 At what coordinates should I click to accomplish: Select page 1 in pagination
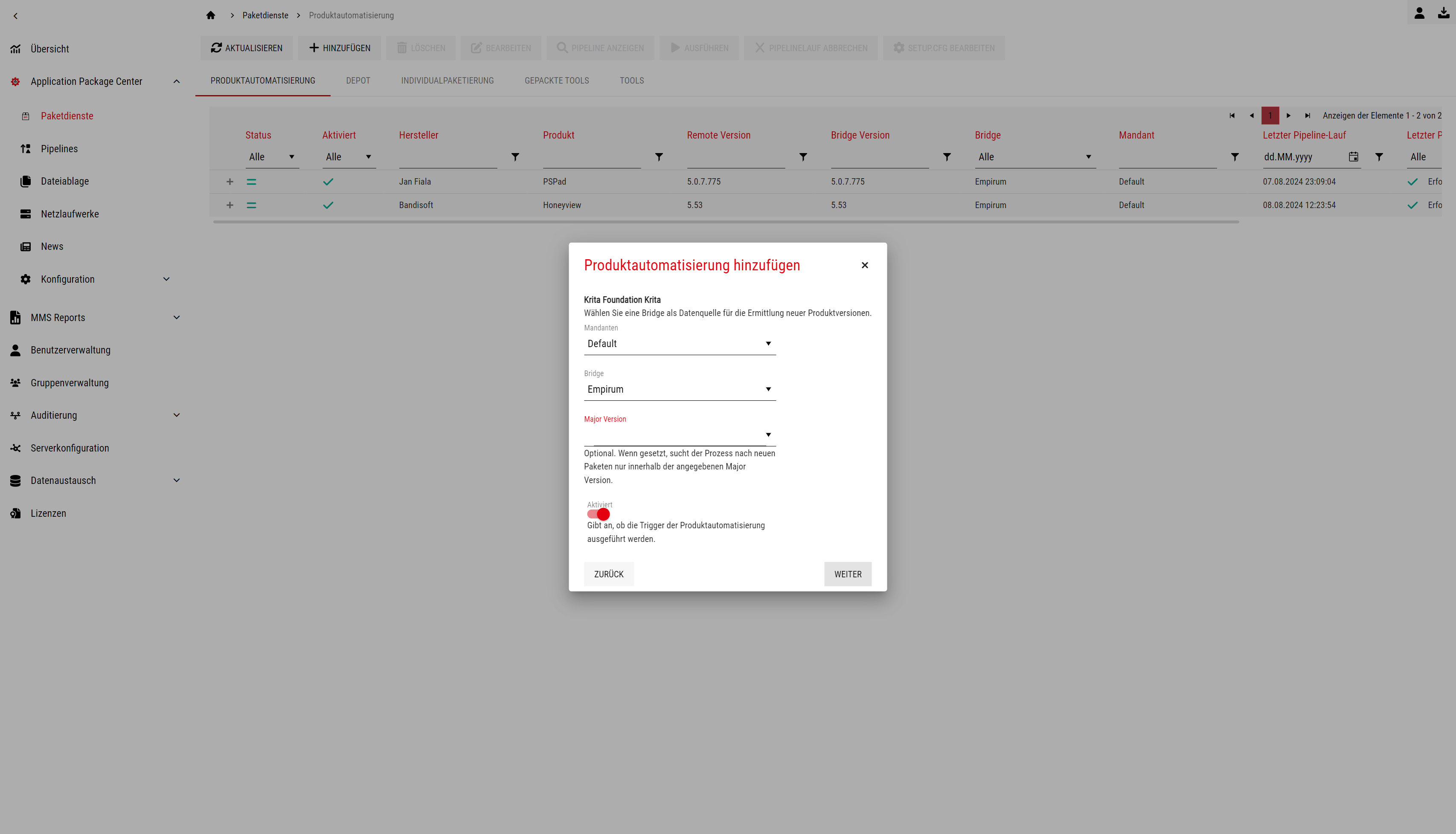point(1270,116)
